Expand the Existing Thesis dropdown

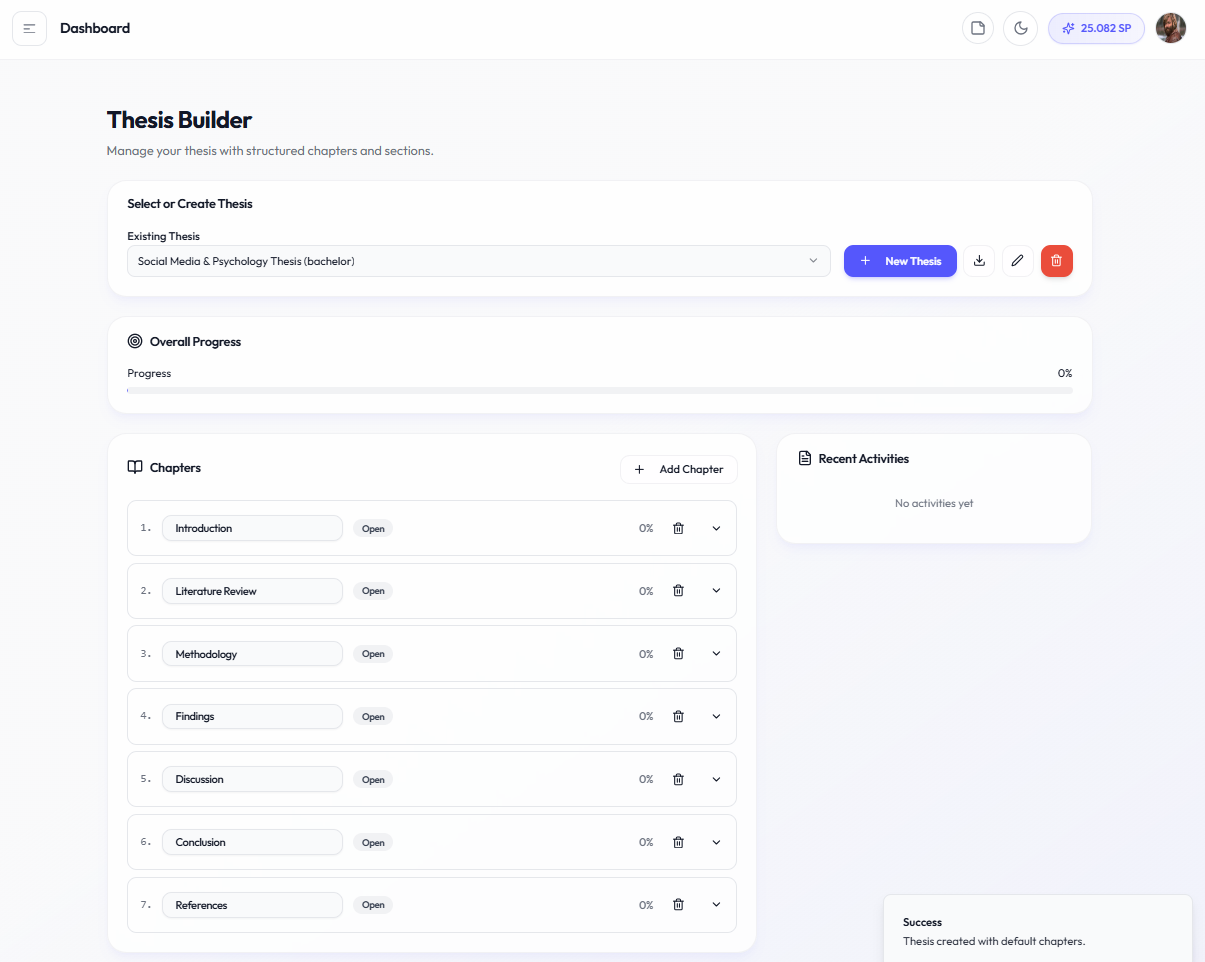[478, 261]
